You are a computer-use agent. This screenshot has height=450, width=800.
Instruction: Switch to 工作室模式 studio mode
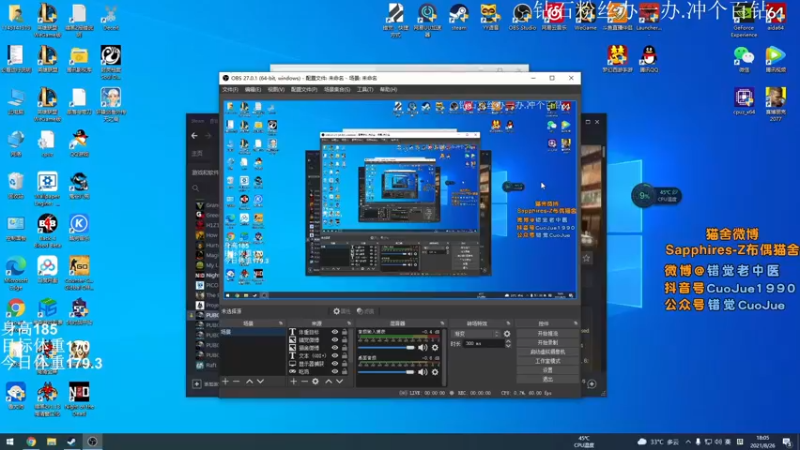547,361
